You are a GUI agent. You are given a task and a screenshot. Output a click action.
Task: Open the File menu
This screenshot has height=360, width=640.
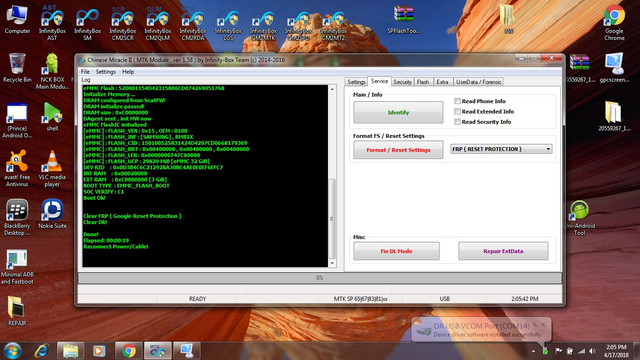(85, 72)
